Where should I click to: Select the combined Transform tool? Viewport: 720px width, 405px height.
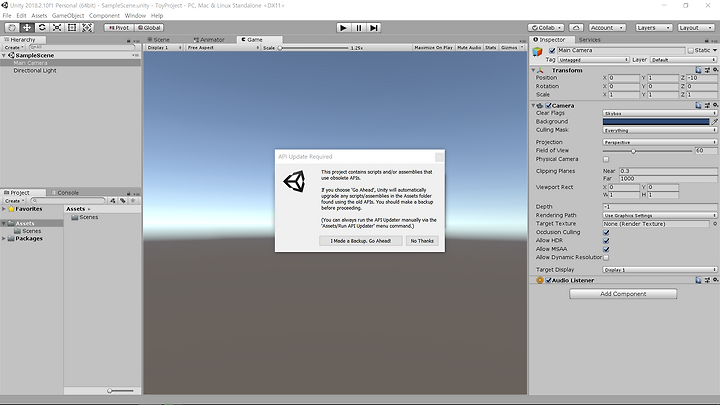[87, 28]
